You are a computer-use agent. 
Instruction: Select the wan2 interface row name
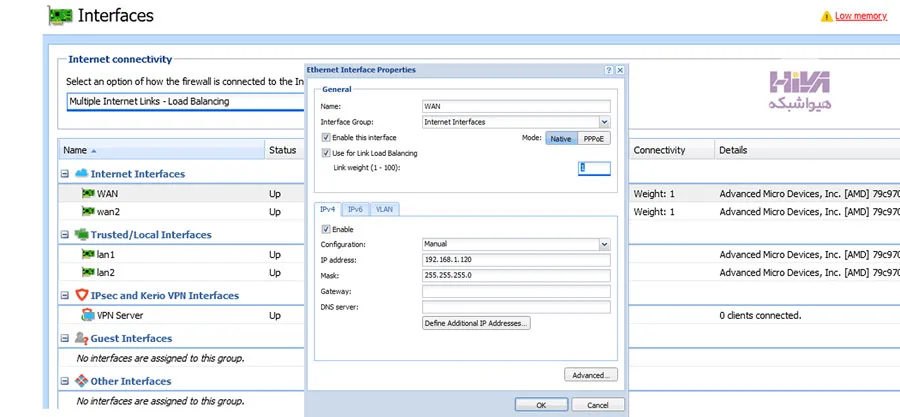pos(108,212)
